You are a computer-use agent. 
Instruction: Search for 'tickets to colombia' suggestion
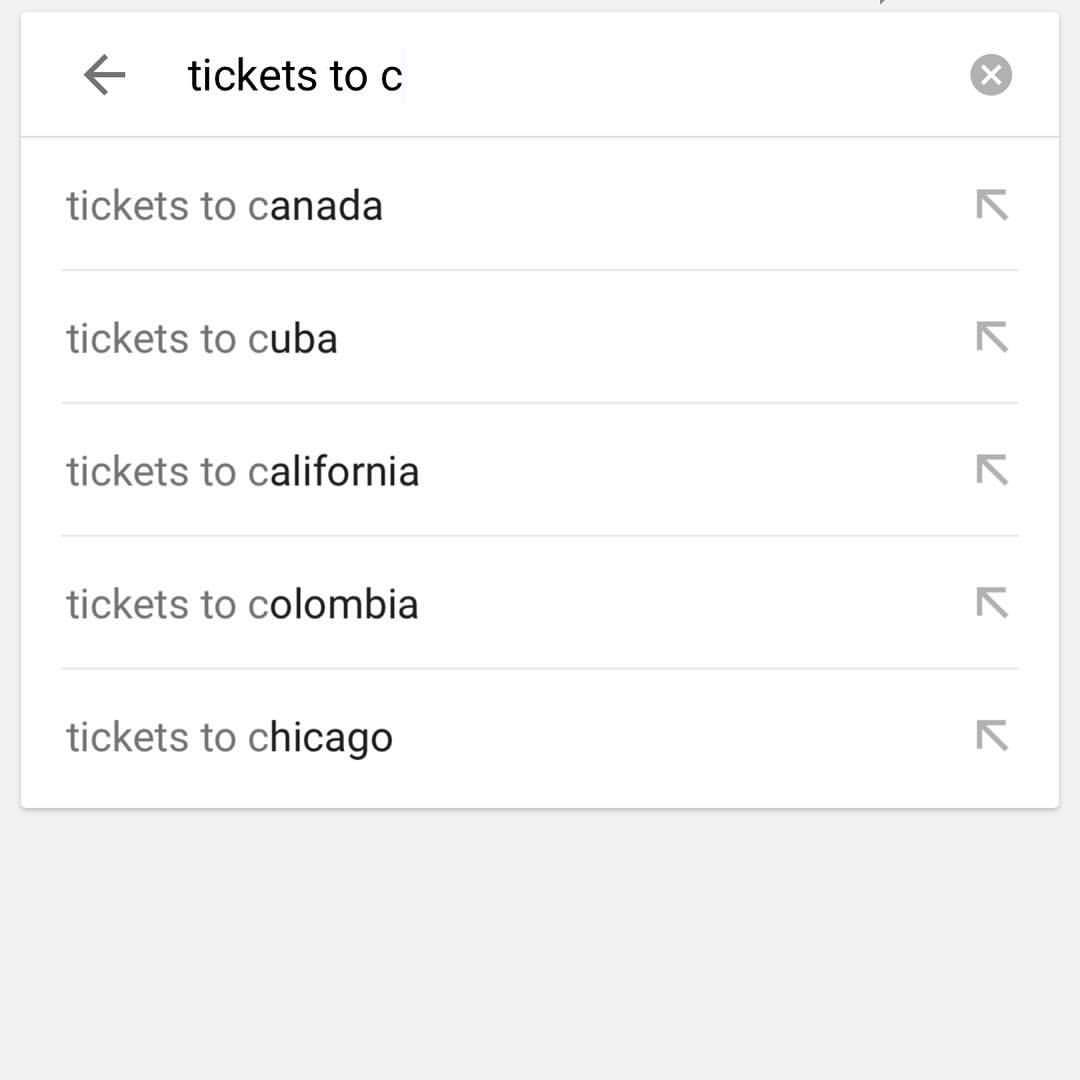540,603
